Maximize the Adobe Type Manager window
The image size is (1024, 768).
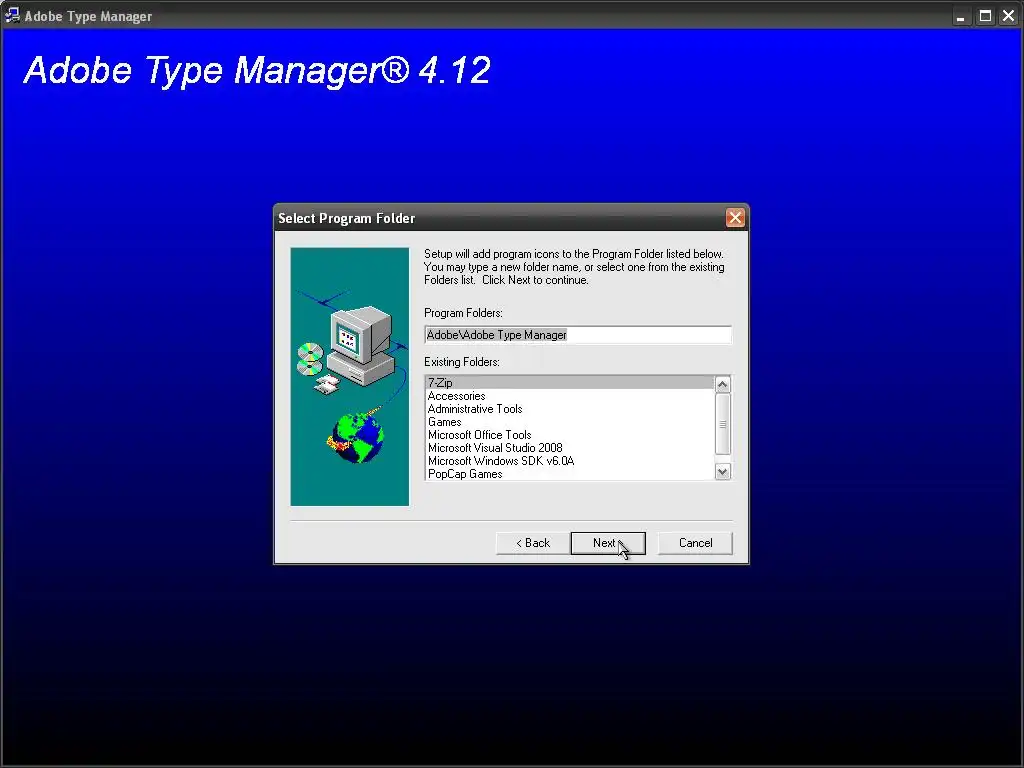(985, 16)
